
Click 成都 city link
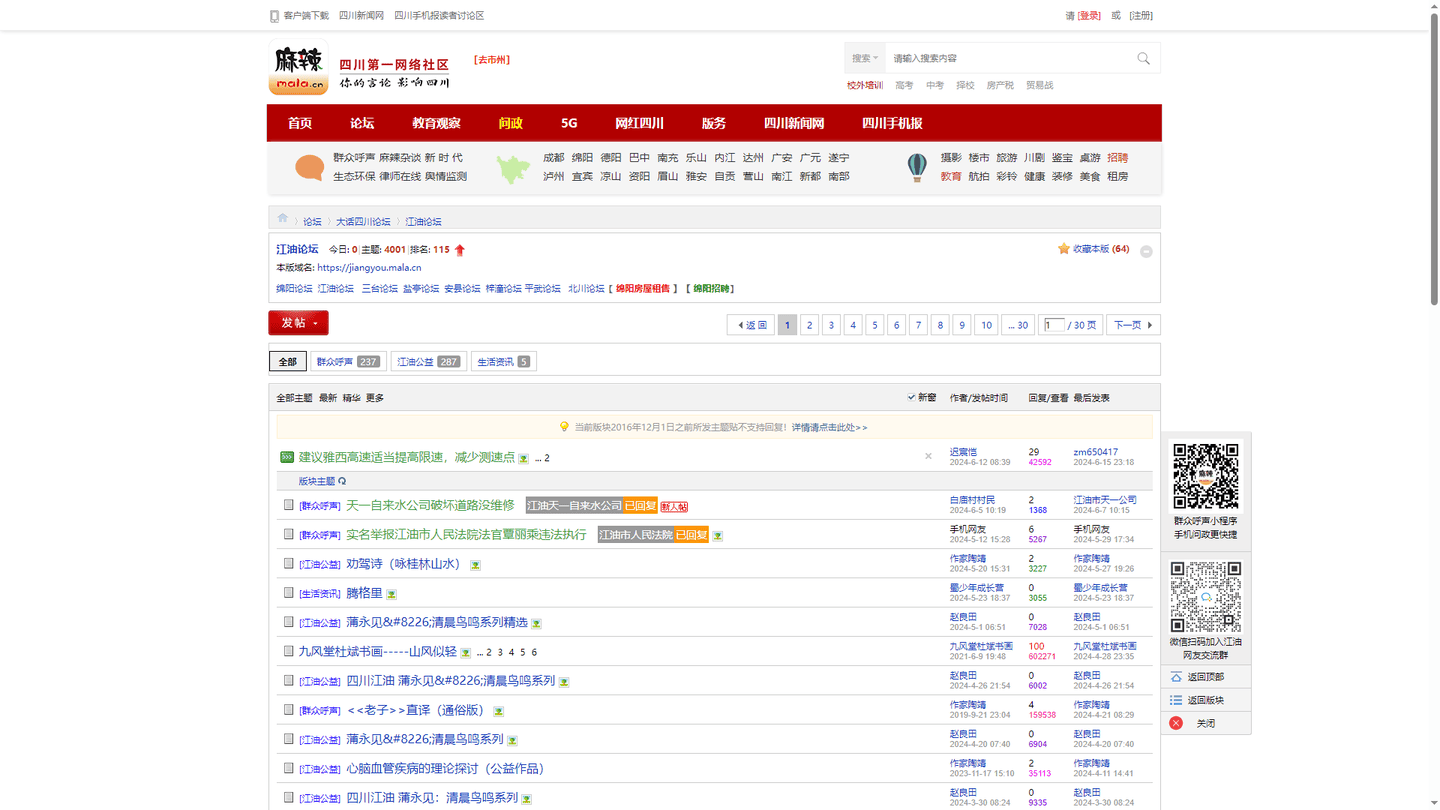point(553,158)
